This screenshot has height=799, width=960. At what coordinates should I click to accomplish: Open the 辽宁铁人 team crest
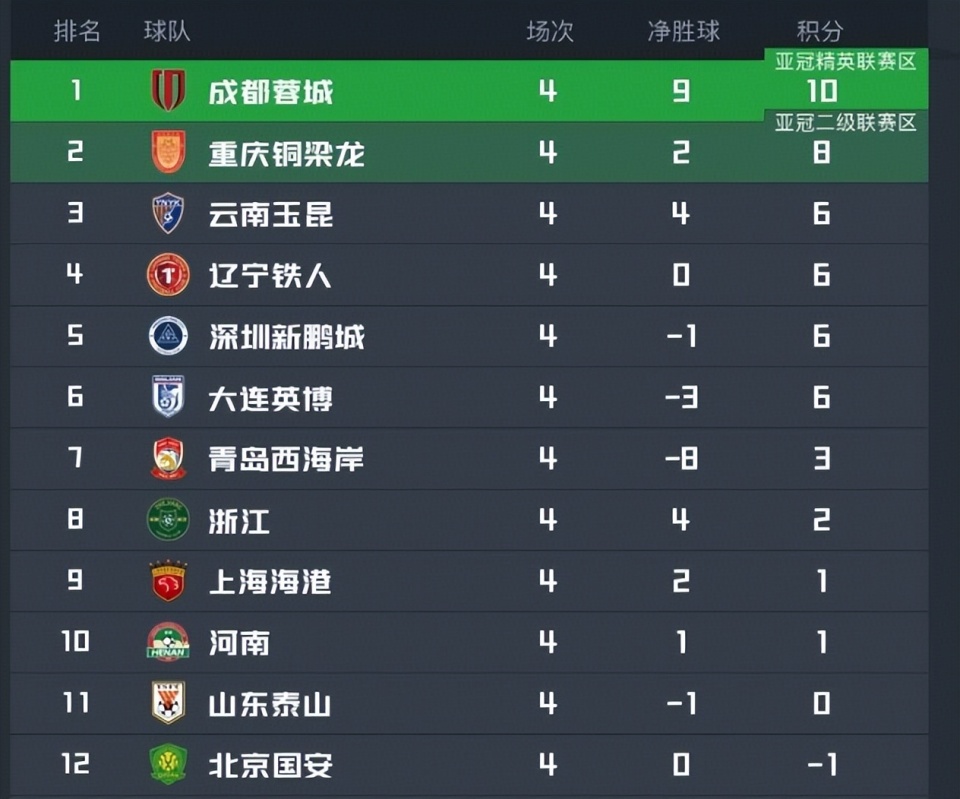167,274
